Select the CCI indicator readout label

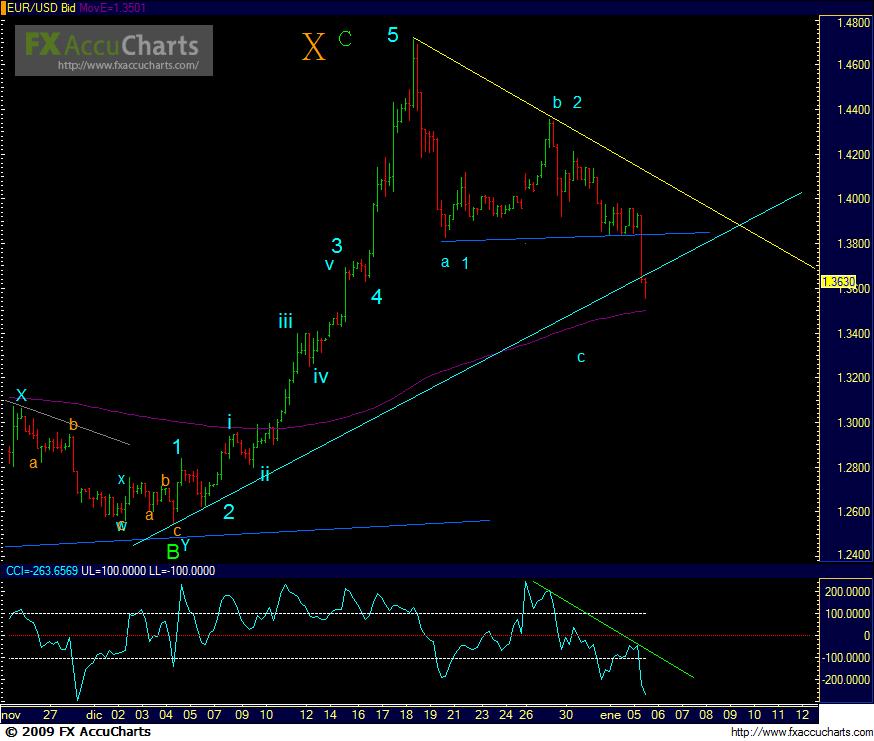click(x=107, y=570)
